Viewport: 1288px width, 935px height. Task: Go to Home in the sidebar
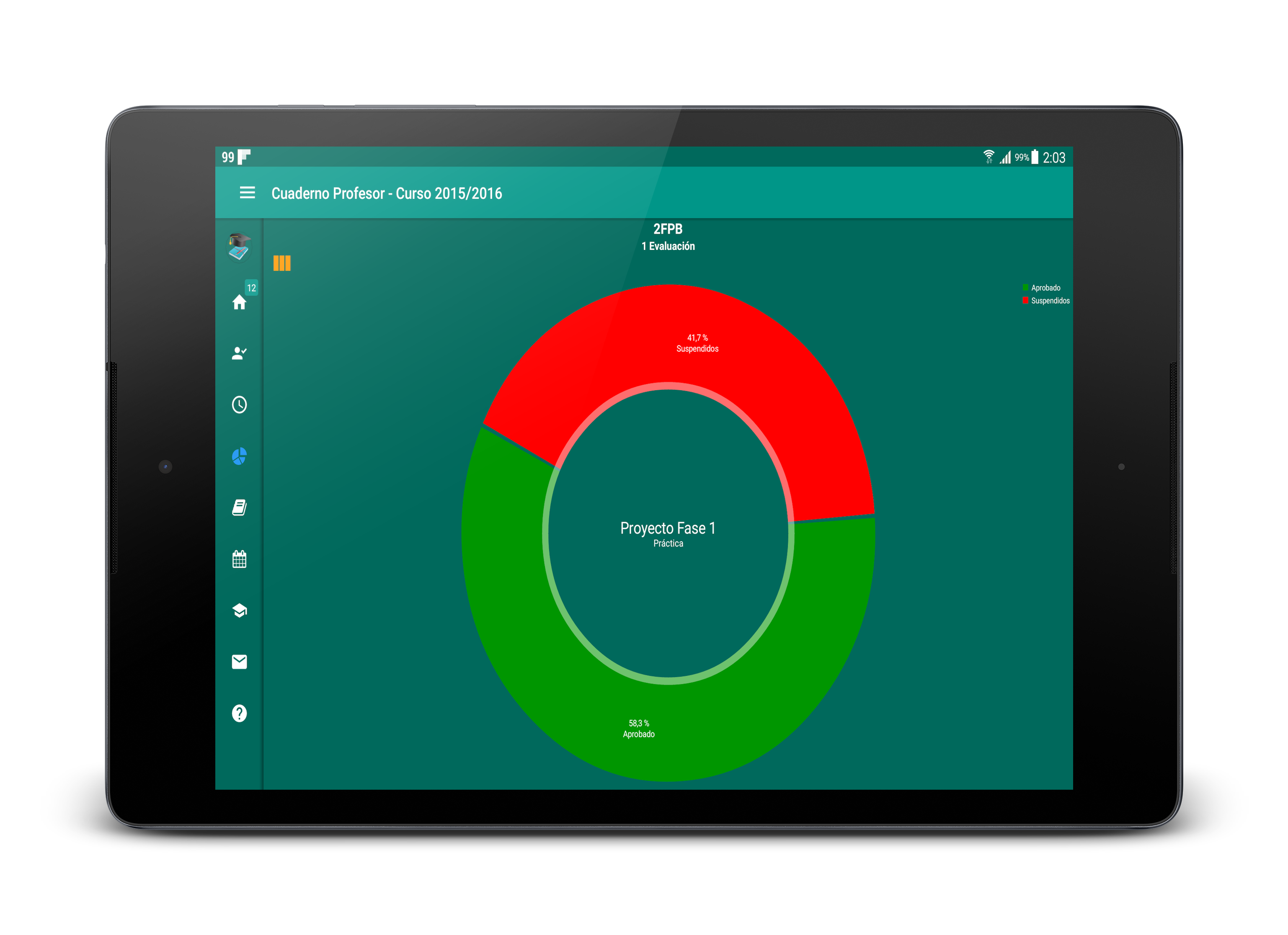(239, 303)
